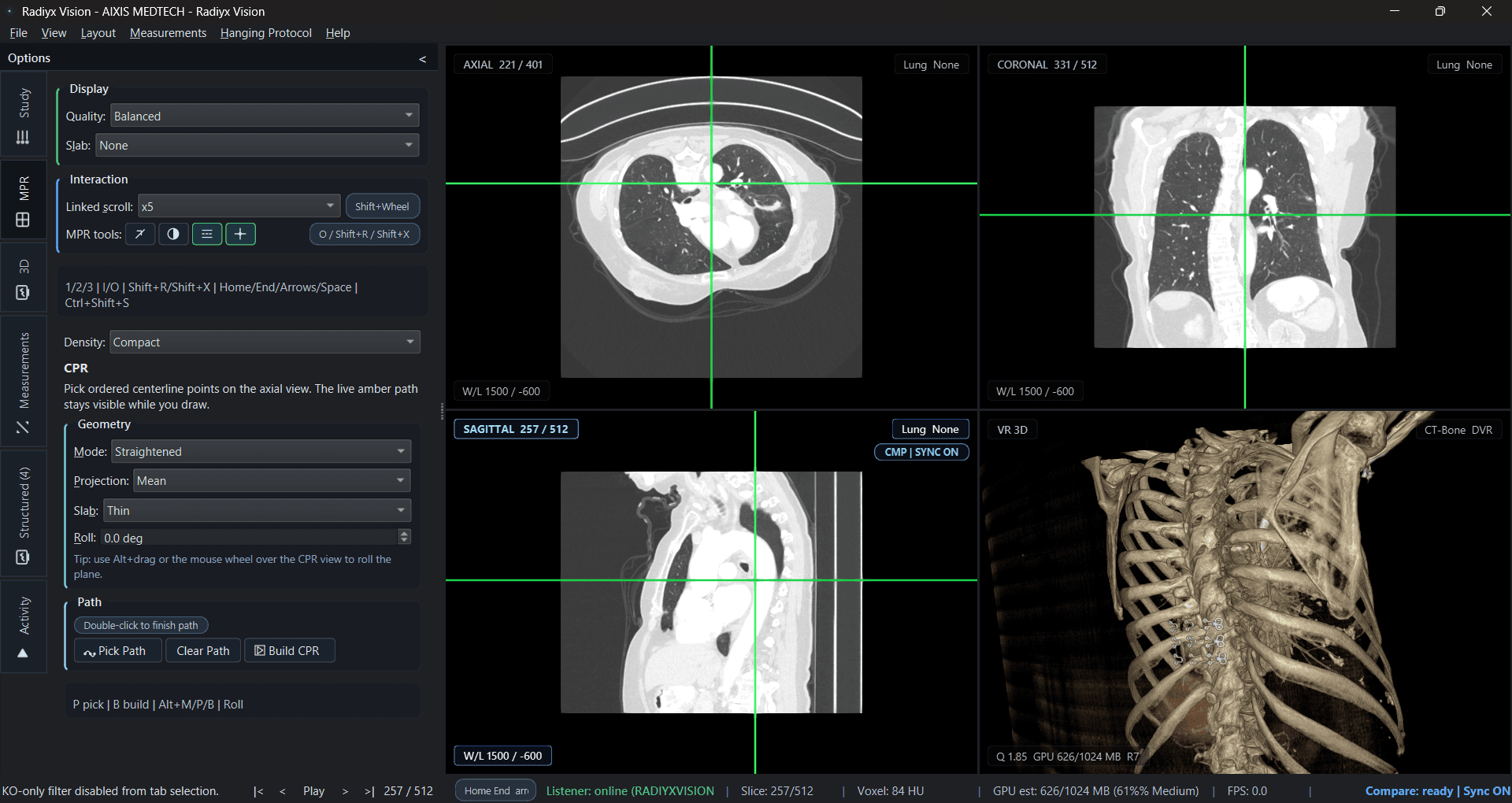1512x803 pixels.
Task: Click the Shift+Wheel hint button
Action: point(382,206)
